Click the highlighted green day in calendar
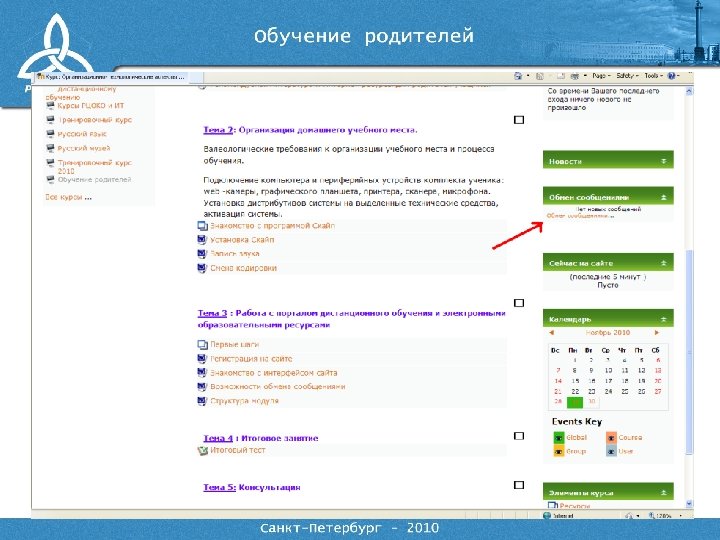This screenshot has width=720, height=540. point(574,402)
